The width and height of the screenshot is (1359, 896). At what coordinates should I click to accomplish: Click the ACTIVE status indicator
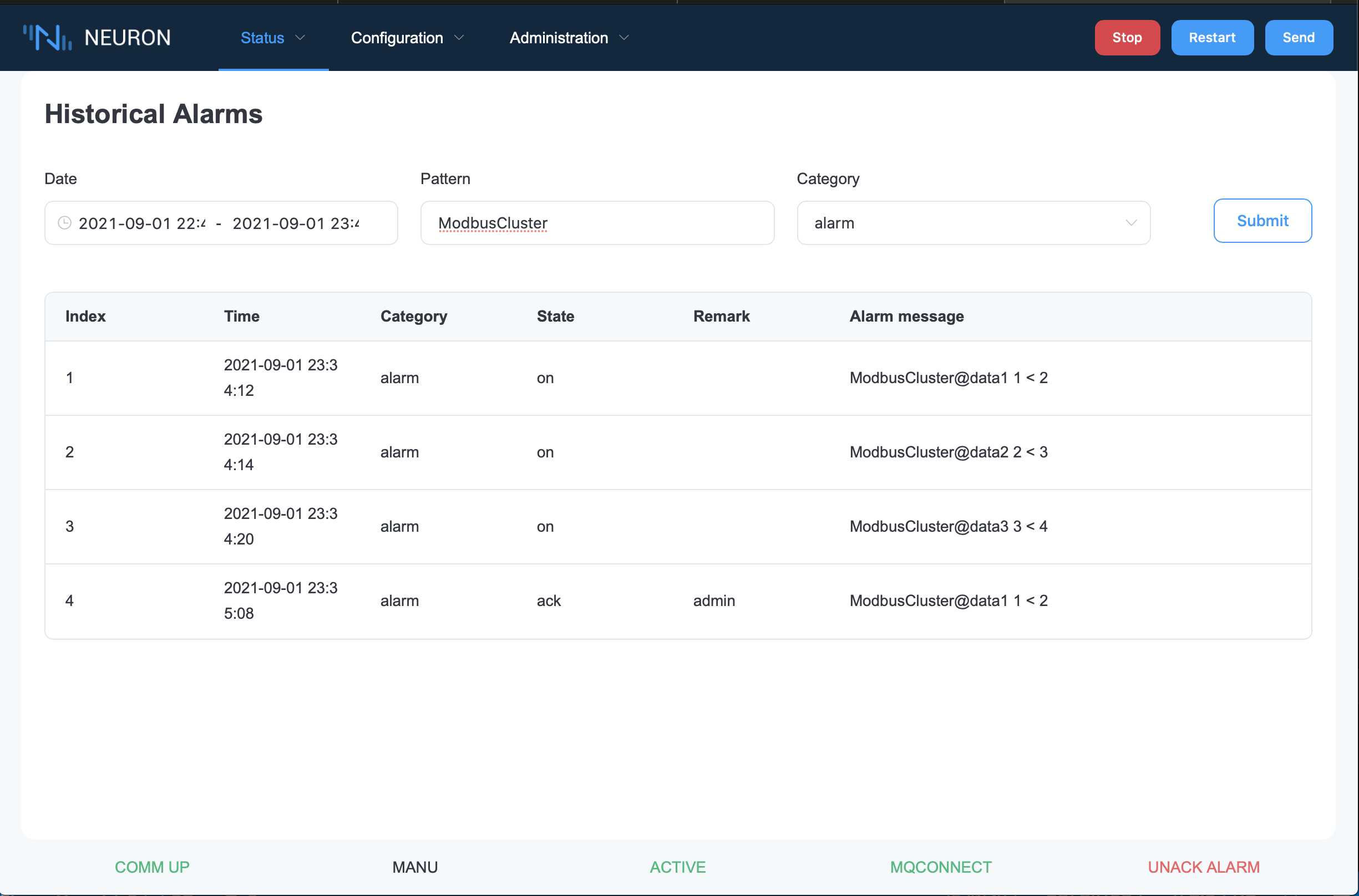677,867
